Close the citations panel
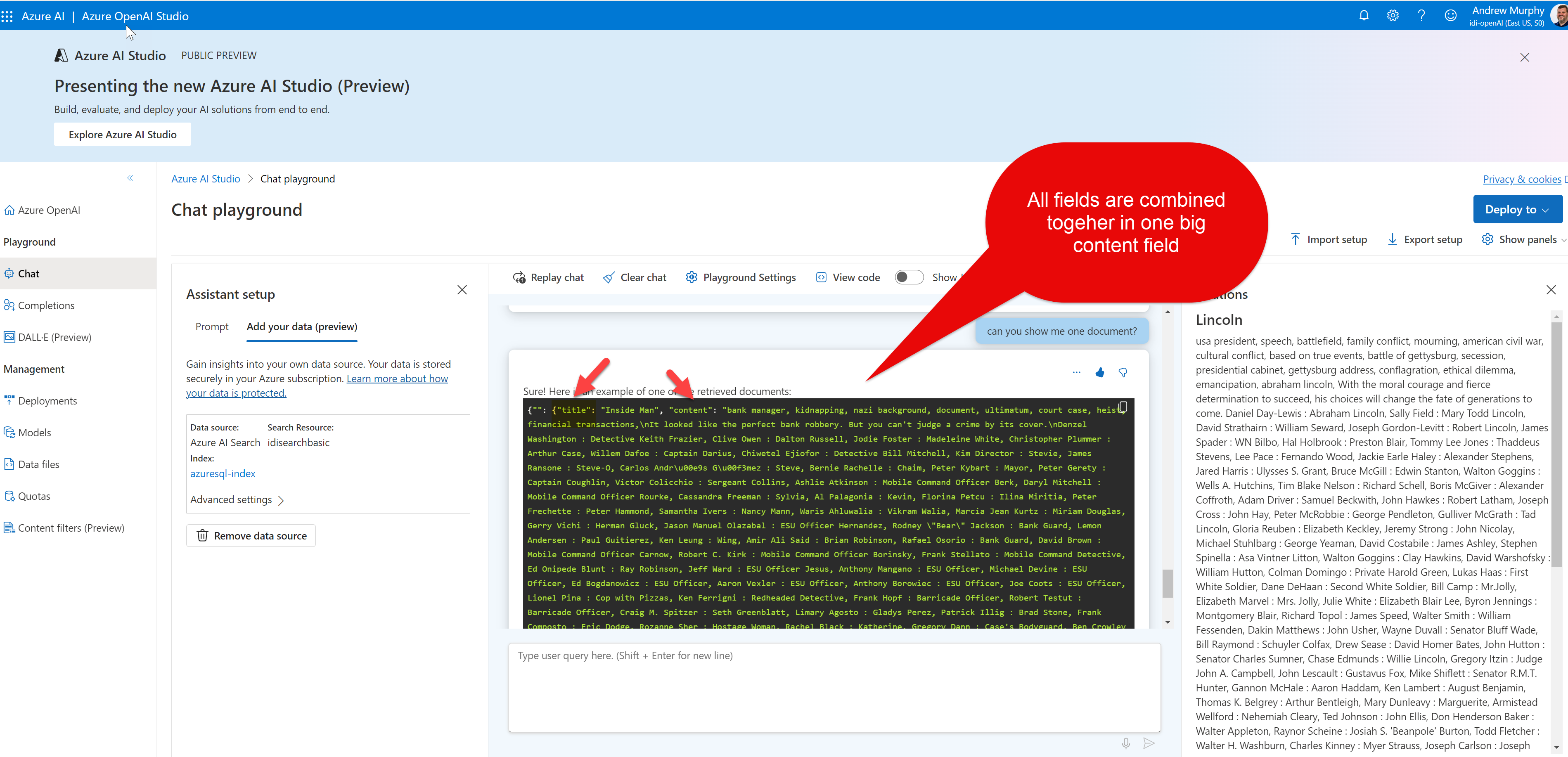Viewport: 1568px width, 757px height. point(1550,290)
